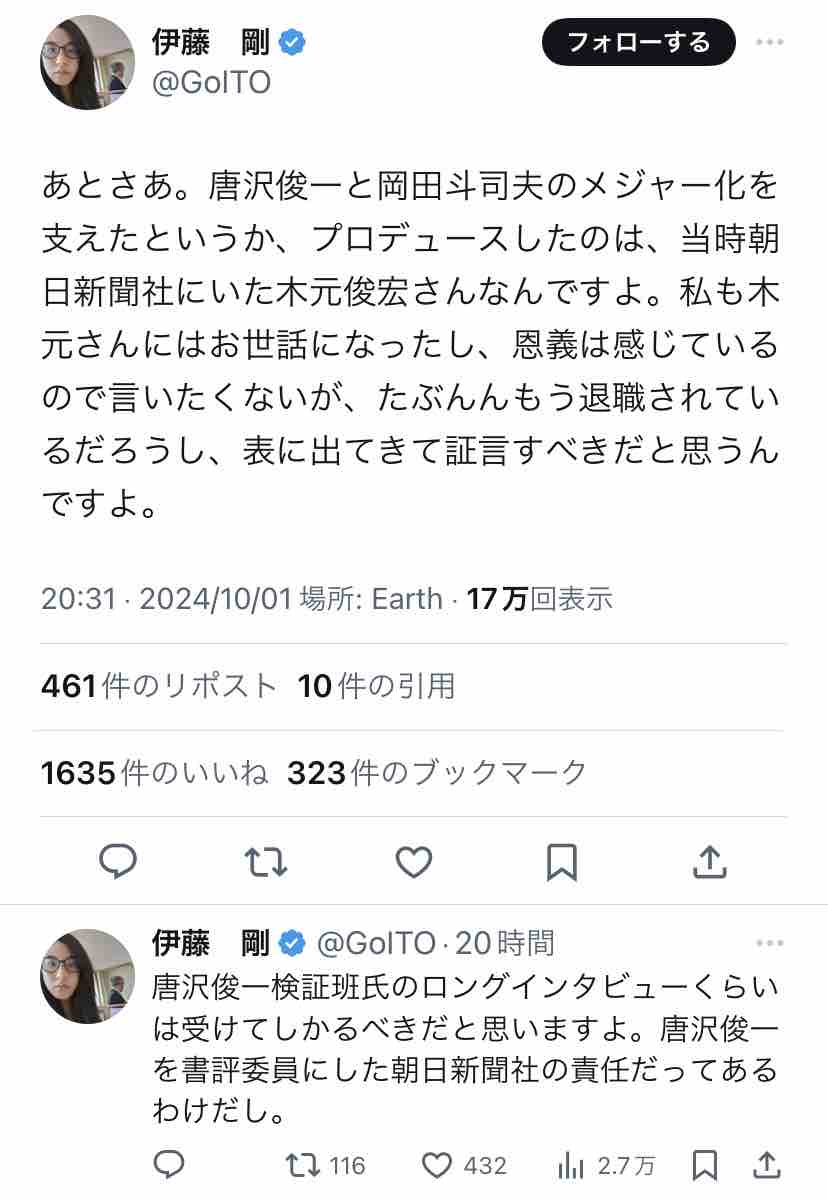Open the main tweet's more options menu
828x1201 pixels.
(769, 42)
